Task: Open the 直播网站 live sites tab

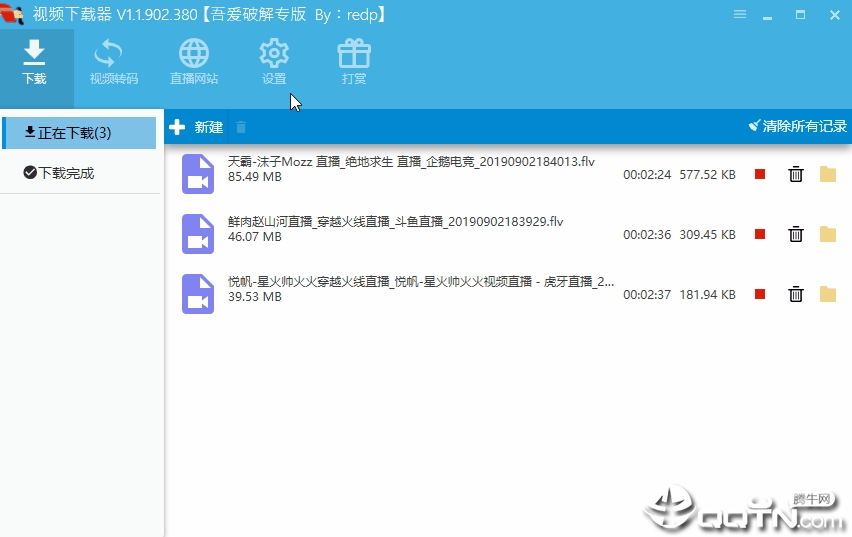Action: click(x=194, y=62)
